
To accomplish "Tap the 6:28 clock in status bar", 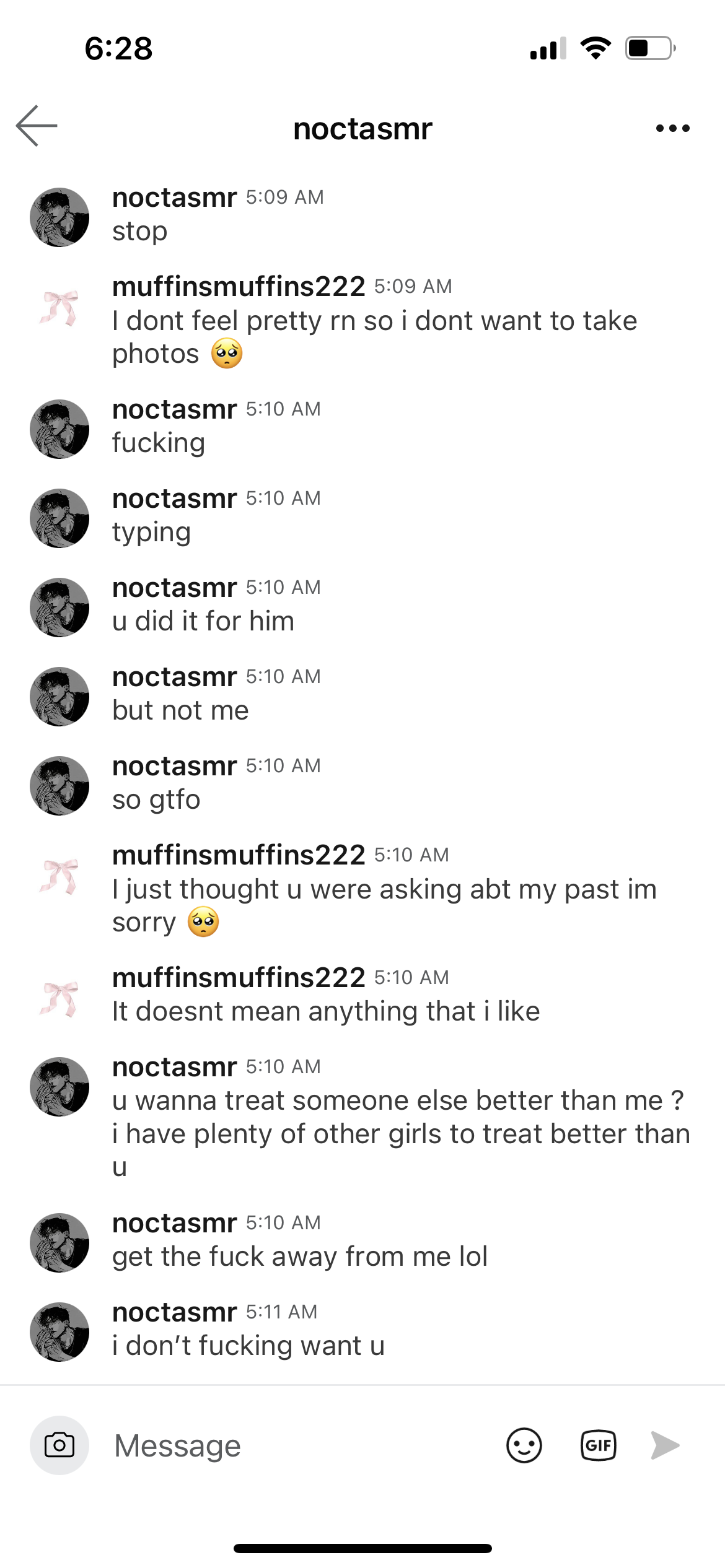I will point(118,48).
